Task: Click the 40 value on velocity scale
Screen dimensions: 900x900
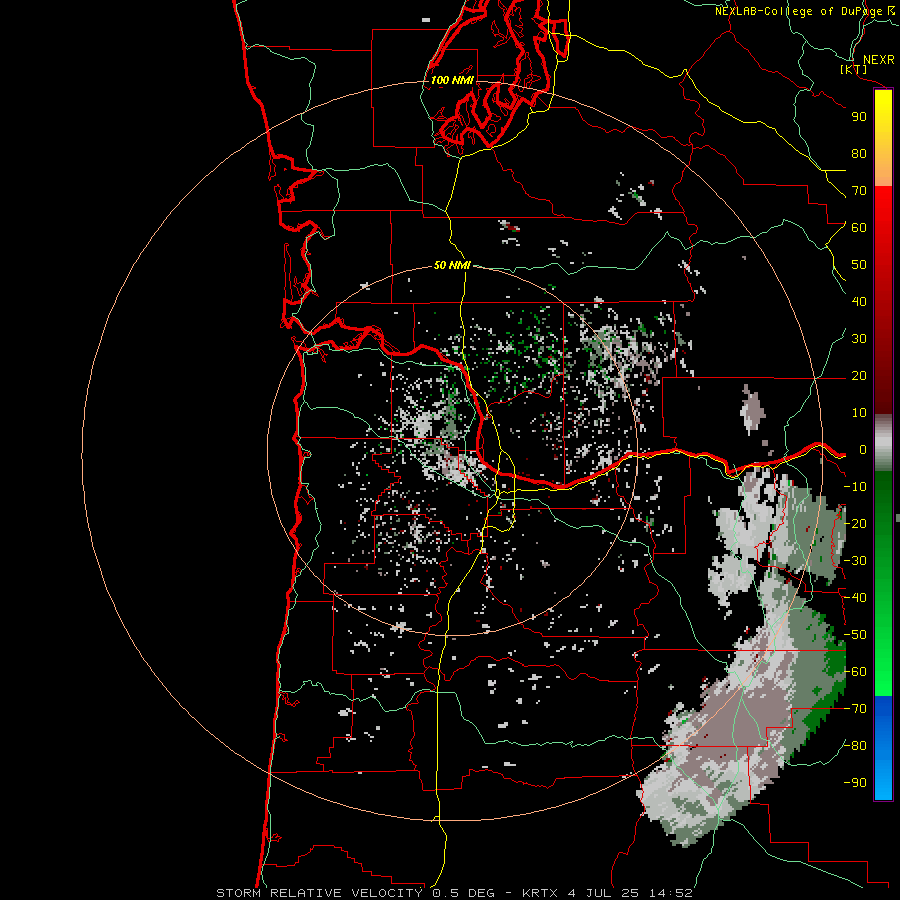Action: tap(859, 301)
